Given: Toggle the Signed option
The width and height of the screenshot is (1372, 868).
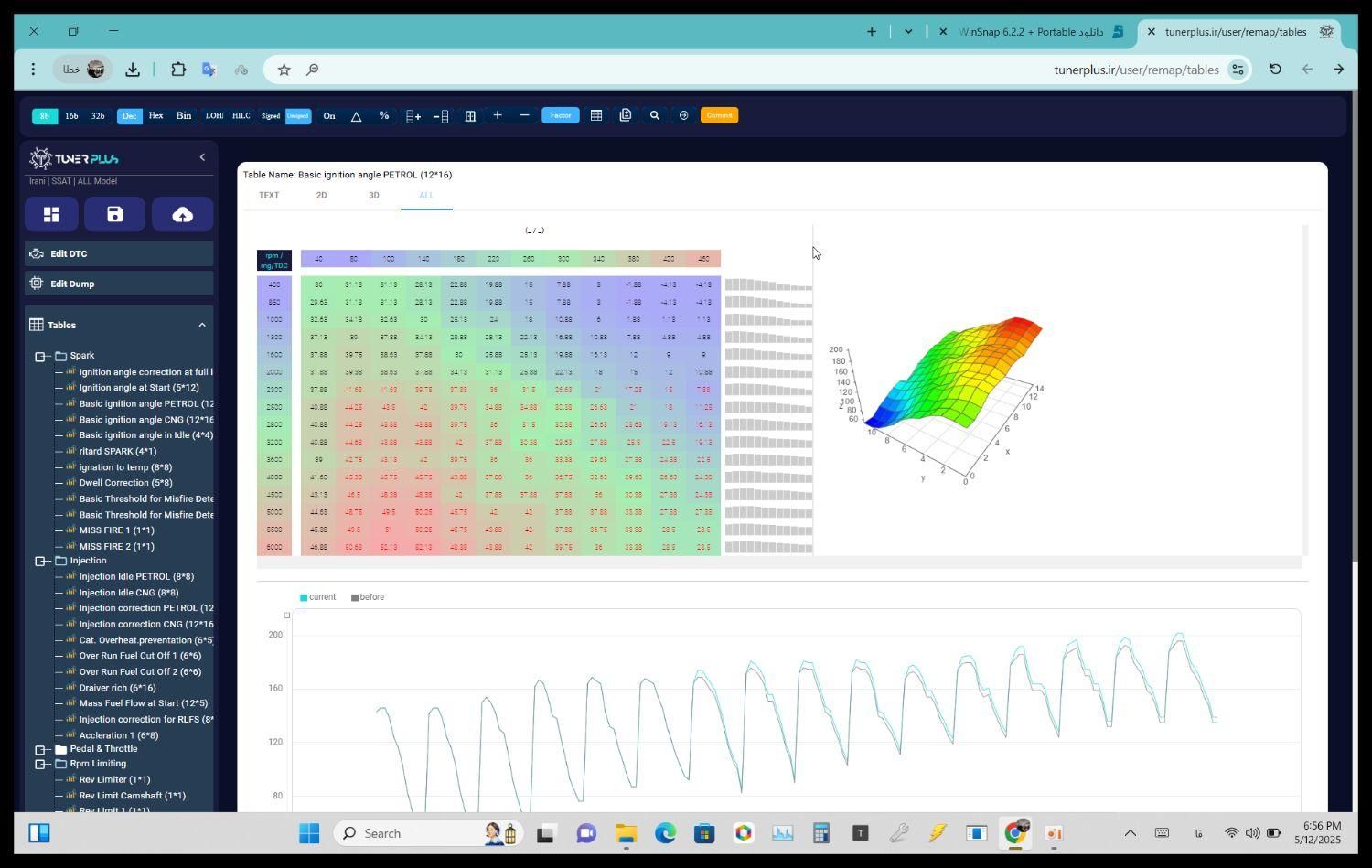Looking at the screenshot, I should click(271, 115).
